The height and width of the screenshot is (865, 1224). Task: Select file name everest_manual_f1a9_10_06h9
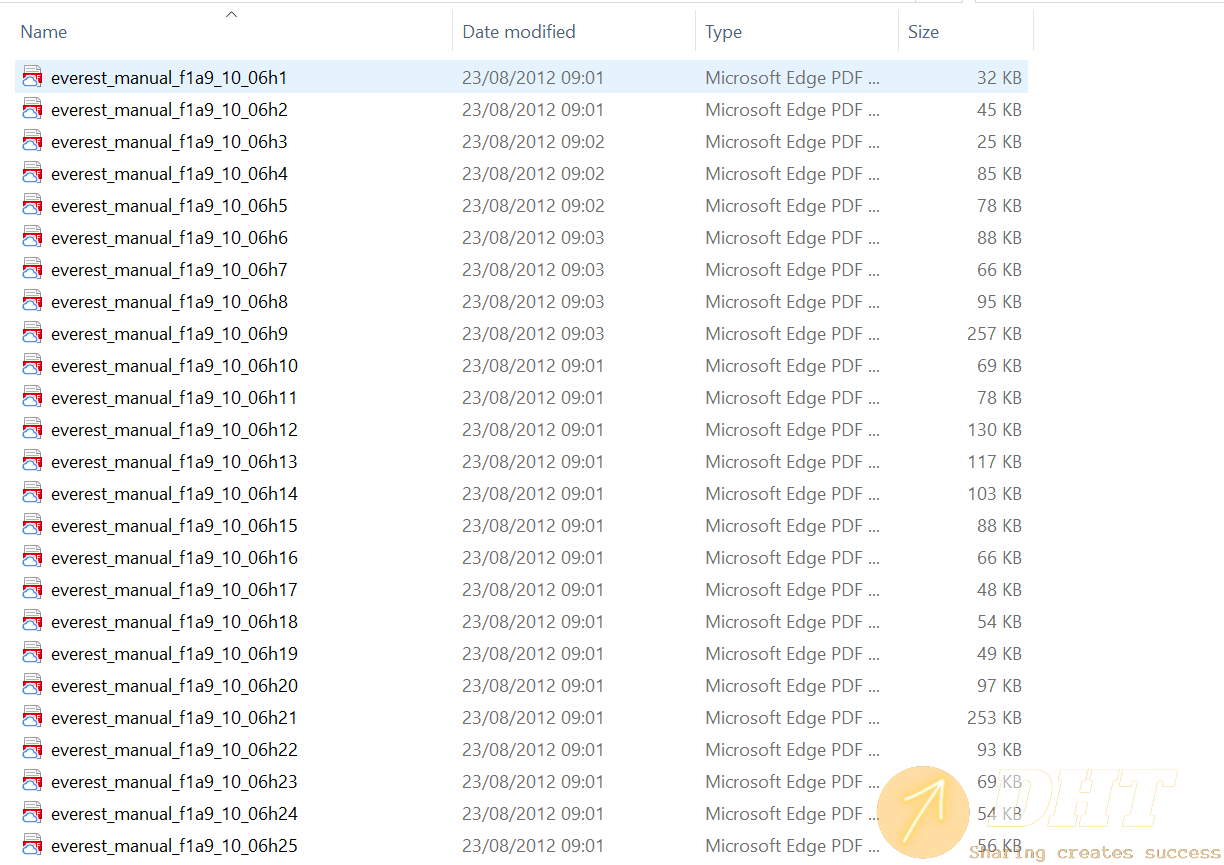click(x=169, y=334)
